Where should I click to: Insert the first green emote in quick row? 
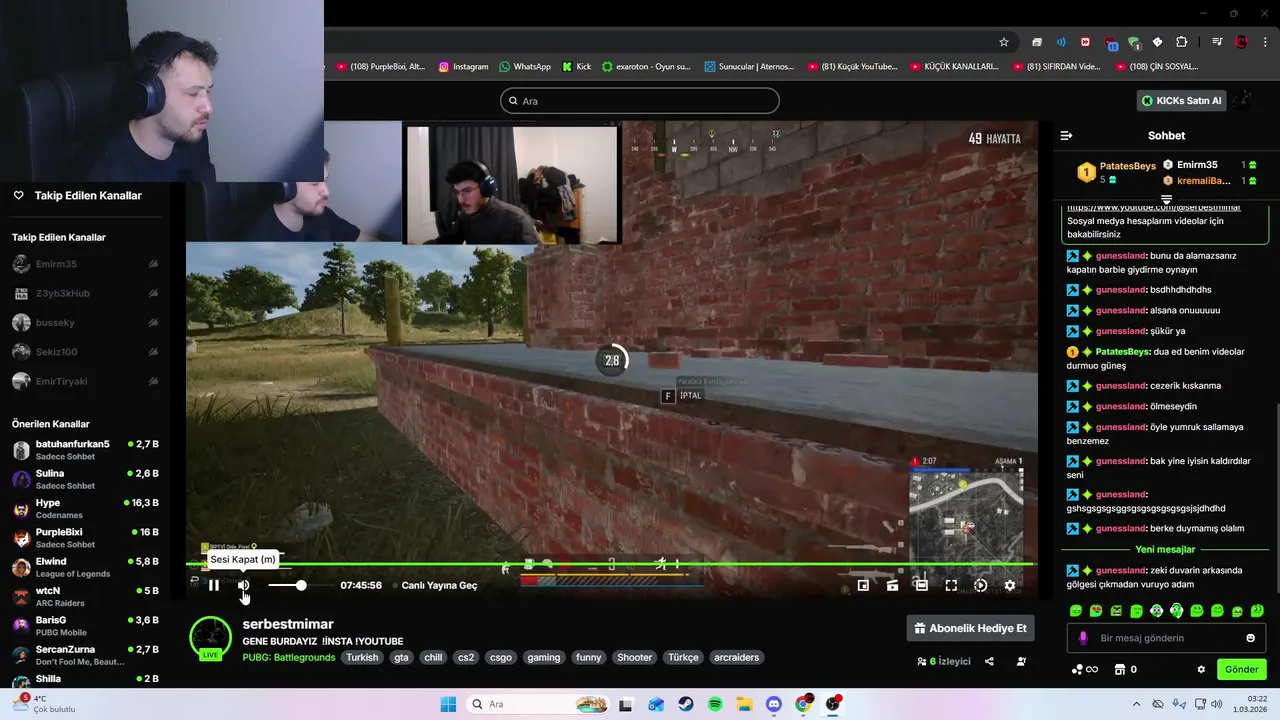click(1076, 610)
